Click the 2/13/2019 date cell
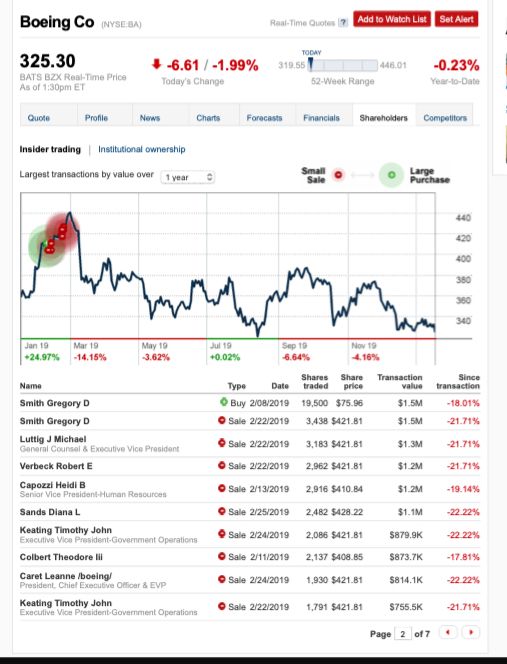The width and height of the screenshot is (507, 664). [x=269, y=489]
